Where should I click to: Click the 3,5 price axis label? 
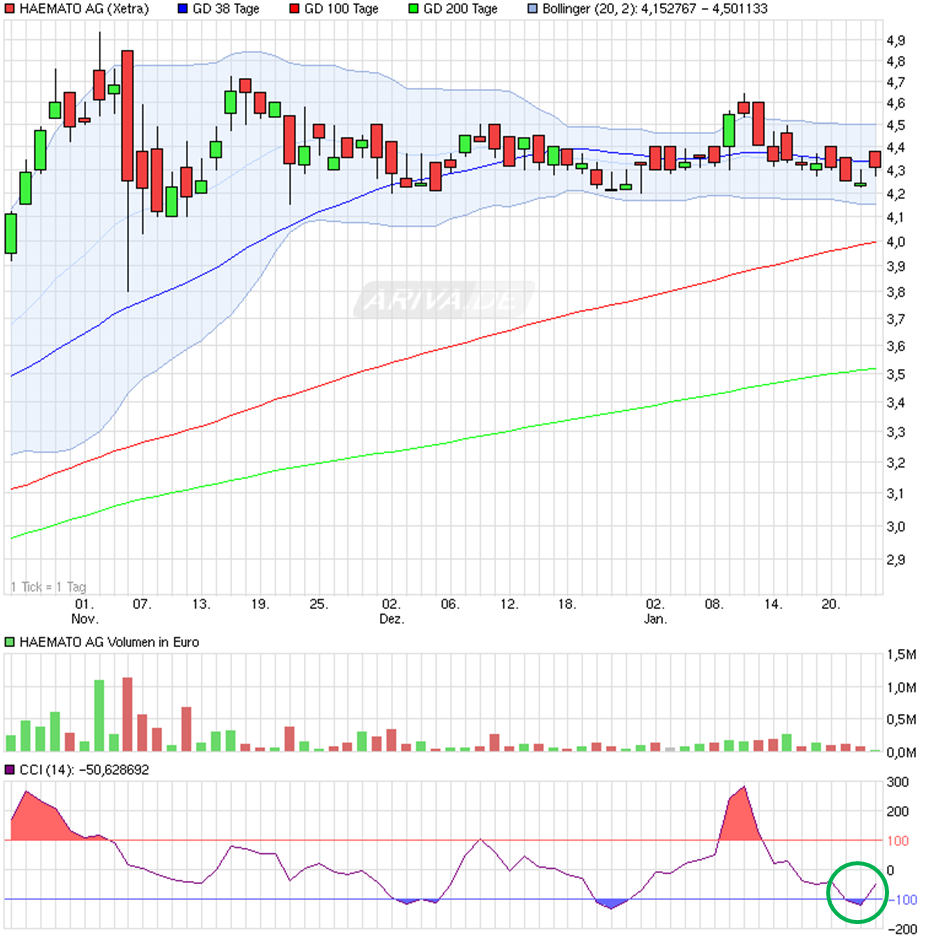[895, 374]
